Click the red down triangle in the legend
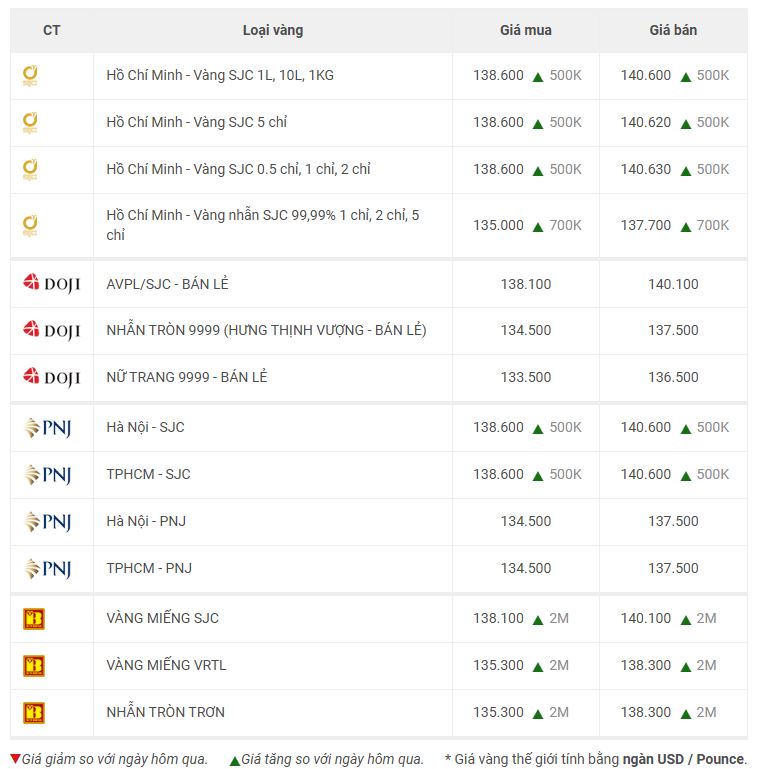This screenshot has width=763, height=769. pyautogui.click(x=15, y=758)
